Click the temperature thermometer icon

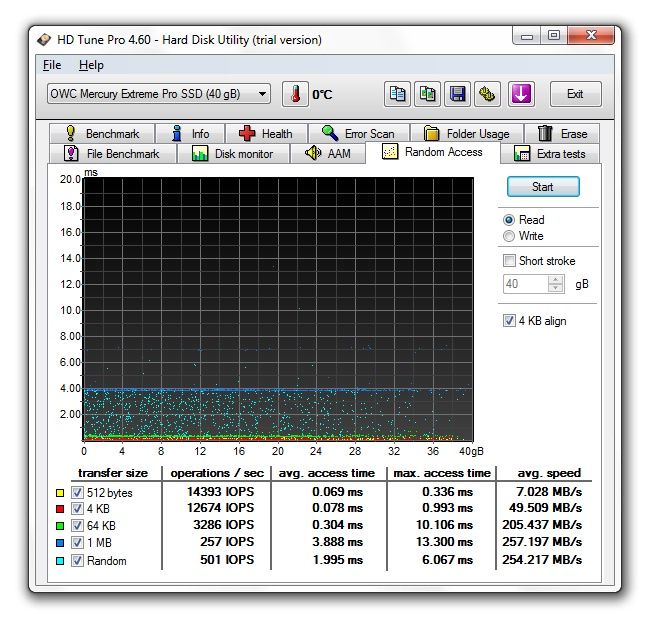295,94
